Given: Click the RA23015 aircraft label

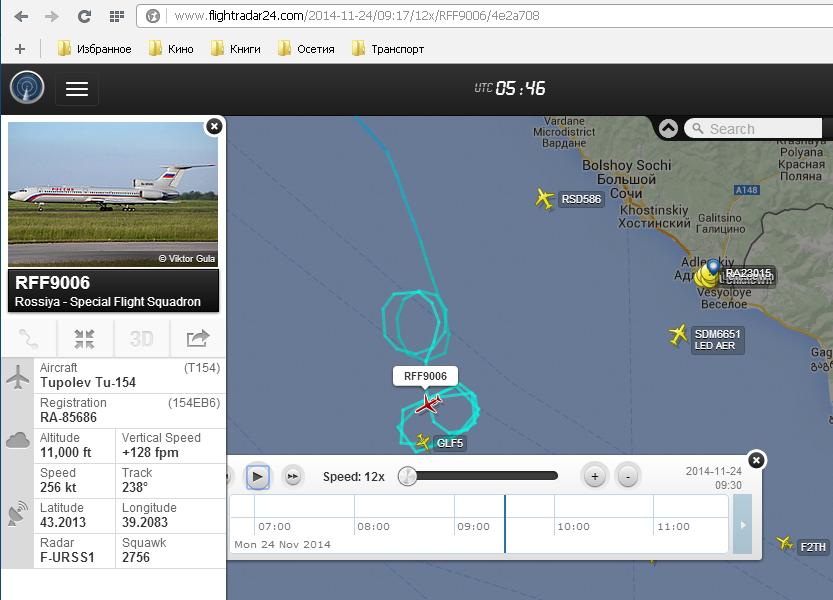Looking at the screenshot, I should click(748, 274).
